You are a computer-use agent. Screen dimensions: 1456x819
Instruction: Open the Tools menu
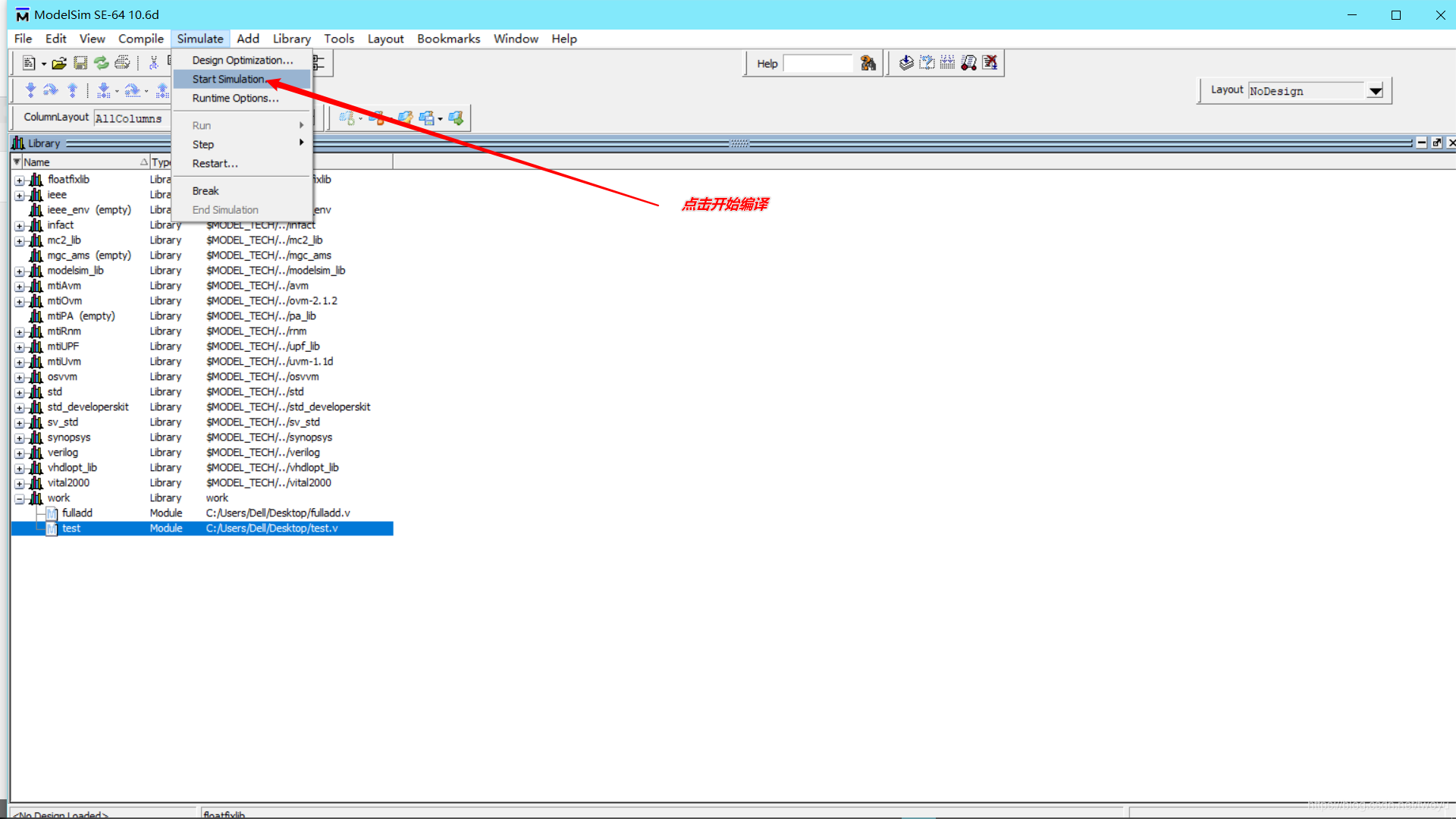click(x=339, y=39)
